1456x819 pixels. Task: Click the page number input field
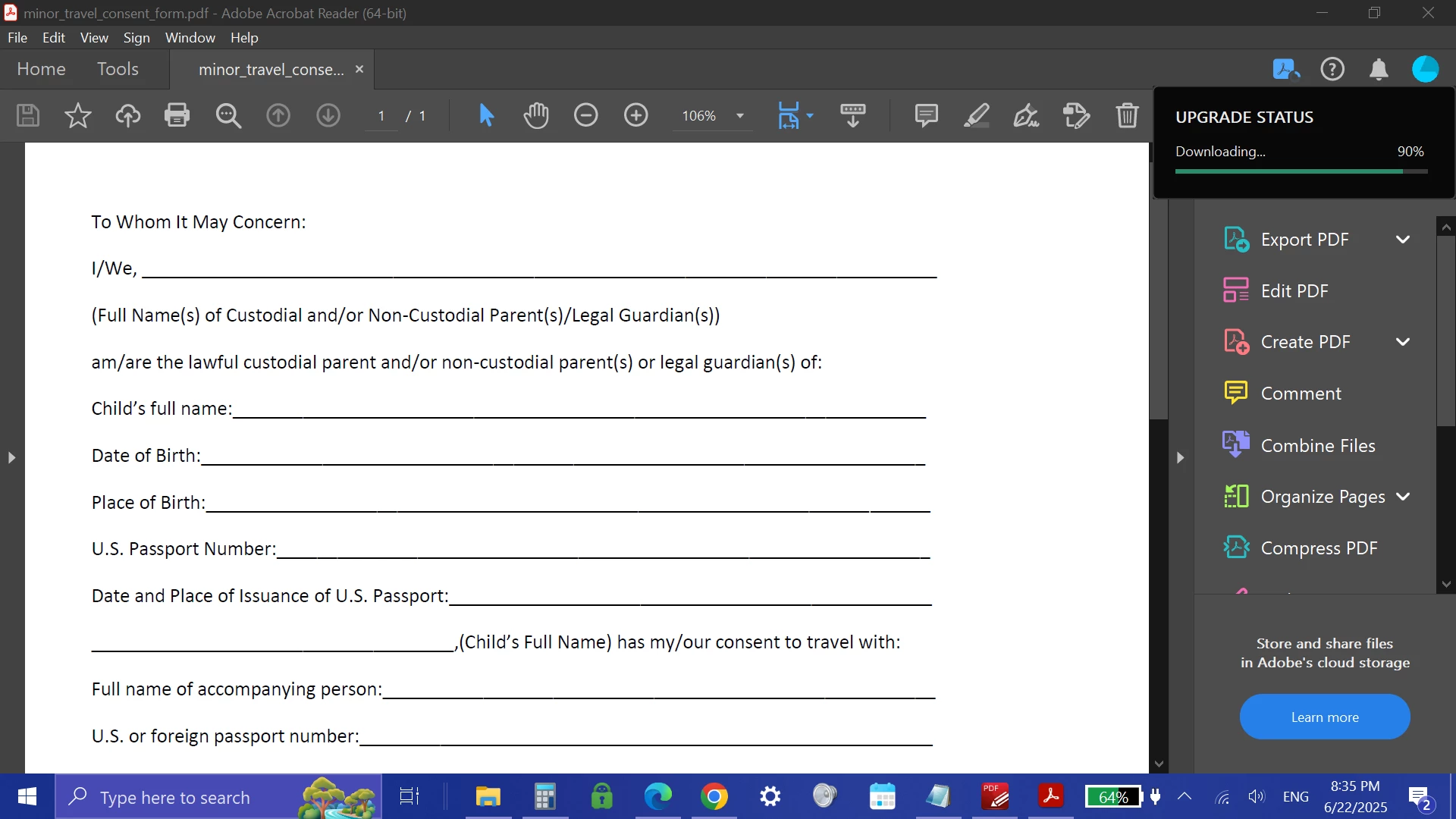coord(381,116)
